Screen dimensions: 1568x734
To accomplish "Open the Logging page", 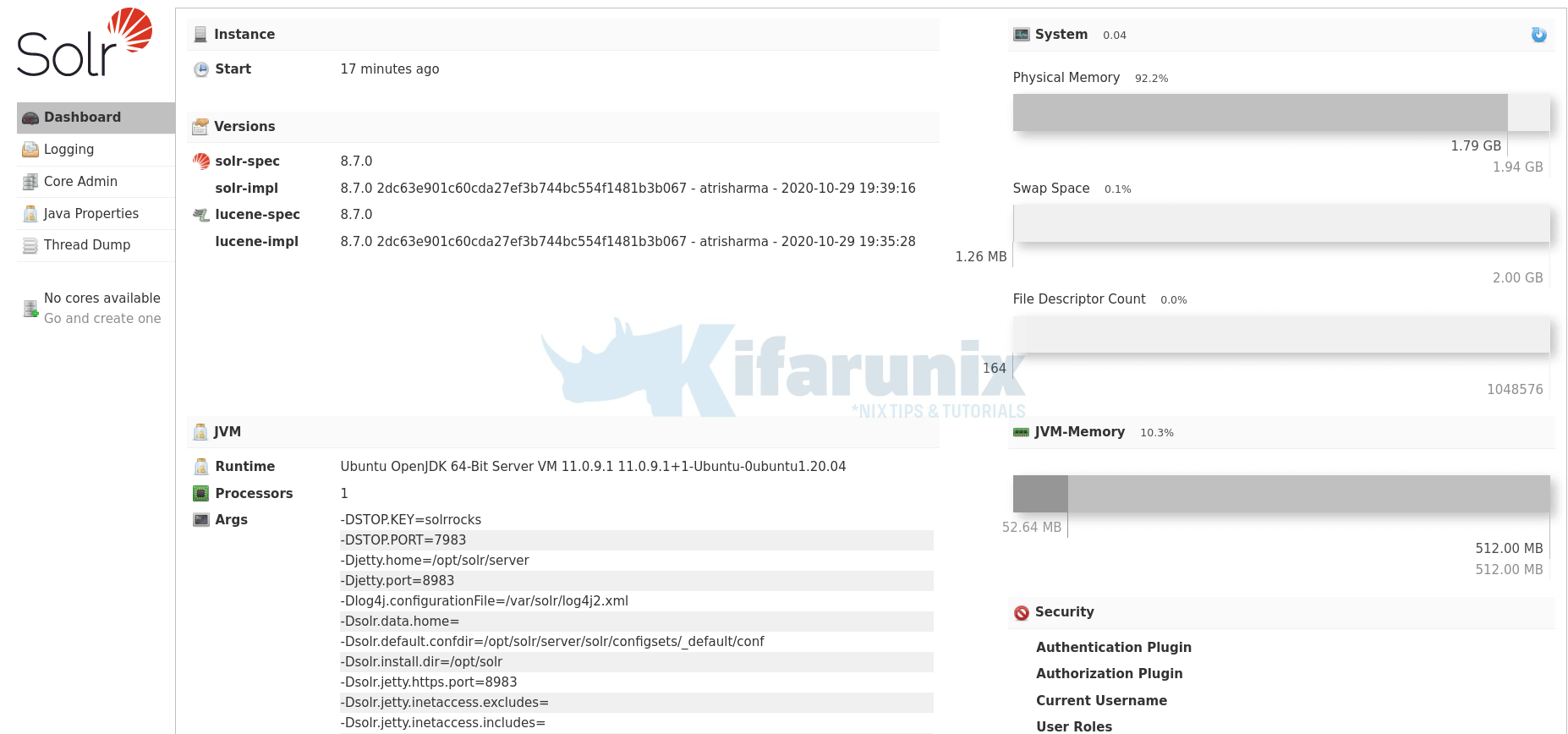I will point(69,150).
